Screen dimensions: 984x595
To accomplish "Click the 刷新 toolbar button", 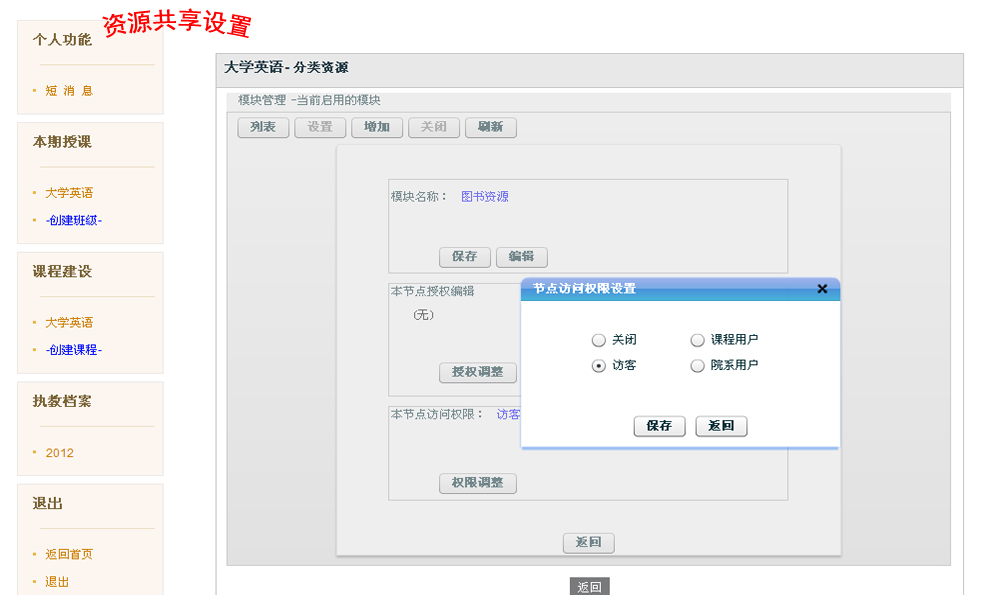I will coord(491,128).
